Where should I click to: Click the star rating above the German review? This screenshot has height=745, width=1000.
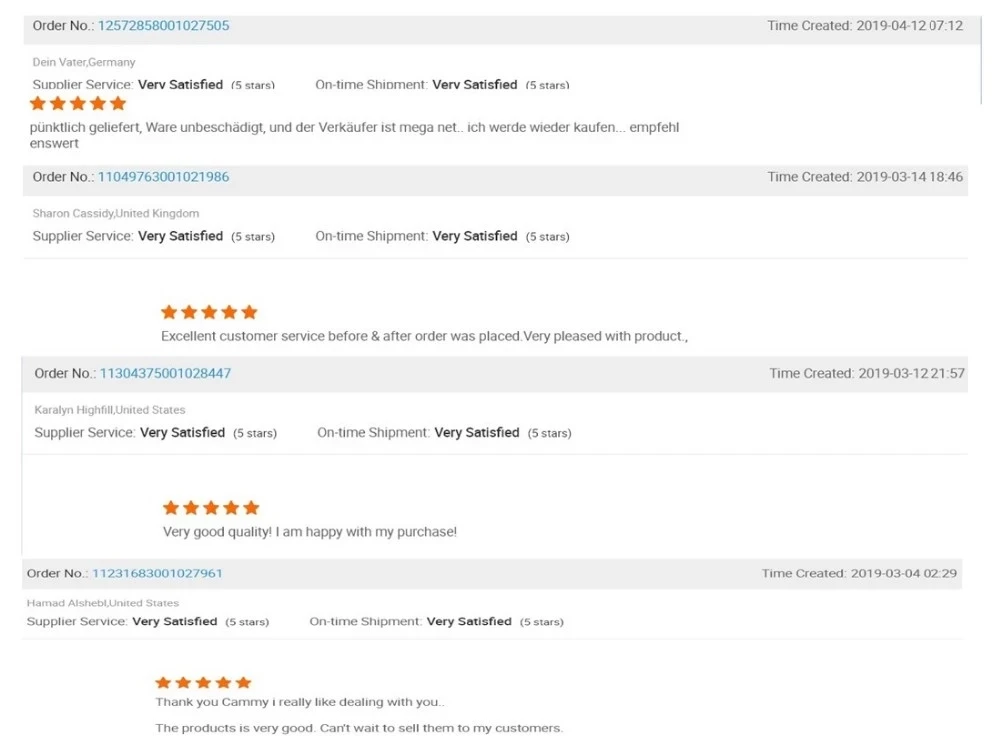pyautogui.click(x=78, y=104)
